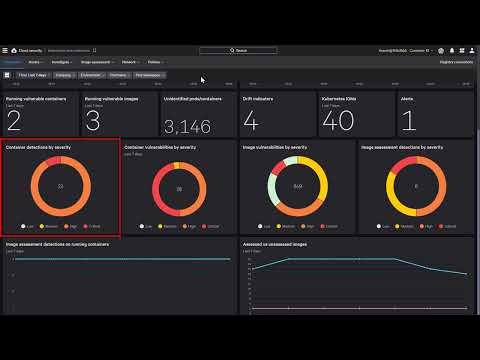The height and width of the screenshot is (360, 480).
Task: Toggle High legend in Container vulnerabilities chart
Action: (x=189, y=226)
